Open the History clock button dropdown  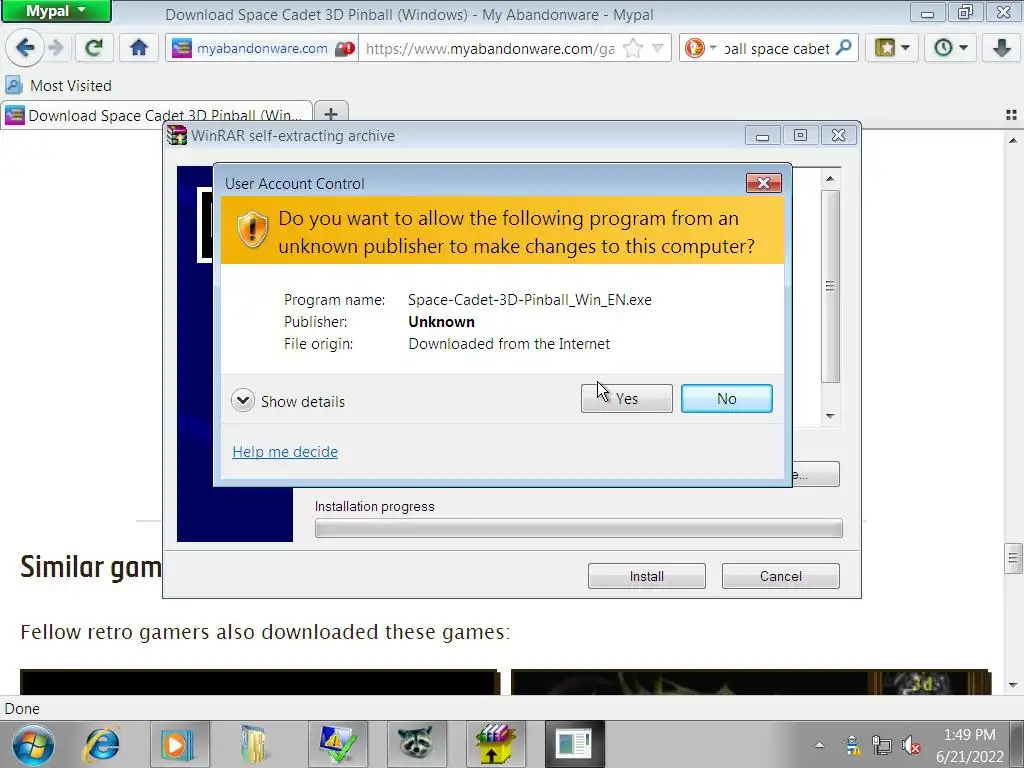tap(951, 48)
